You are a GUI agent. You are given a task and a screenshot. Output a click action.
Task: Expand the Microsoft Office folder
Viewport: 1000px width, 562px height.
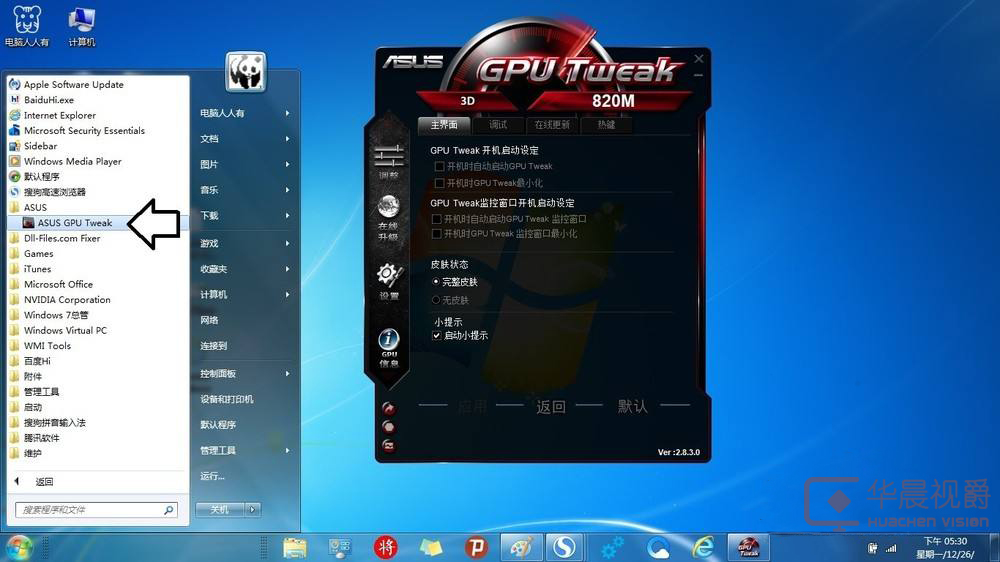(58, 284)
